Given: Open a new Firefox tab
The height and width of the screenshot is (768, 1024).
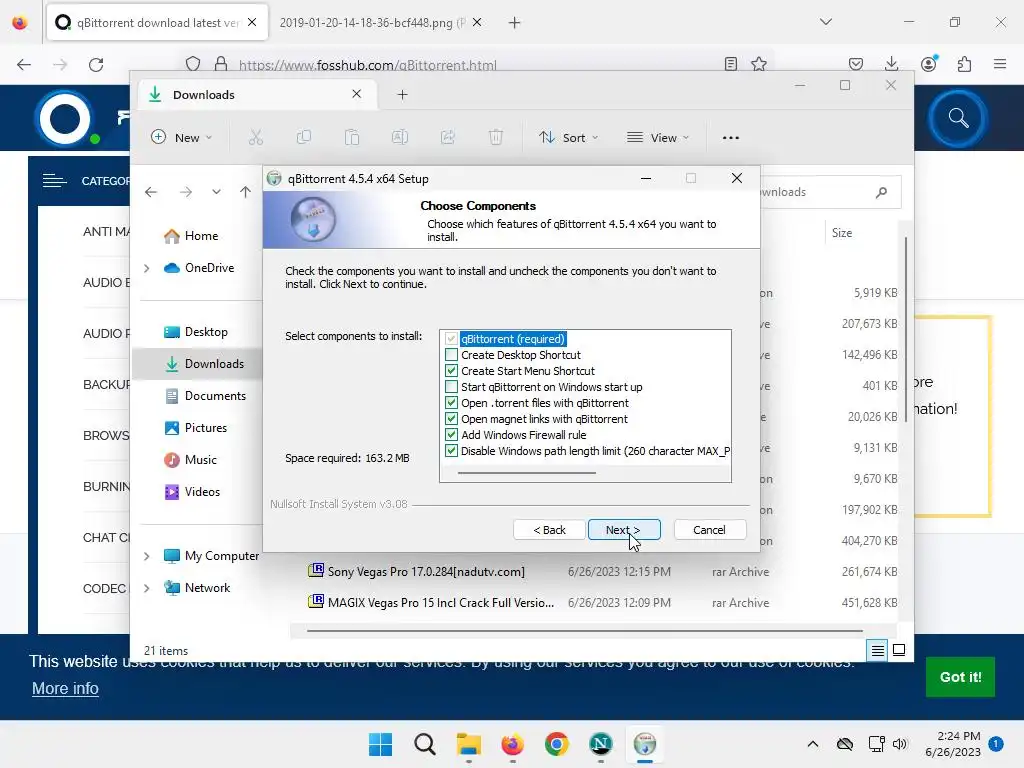Looking at the screenshot, I should click(515, 23).
